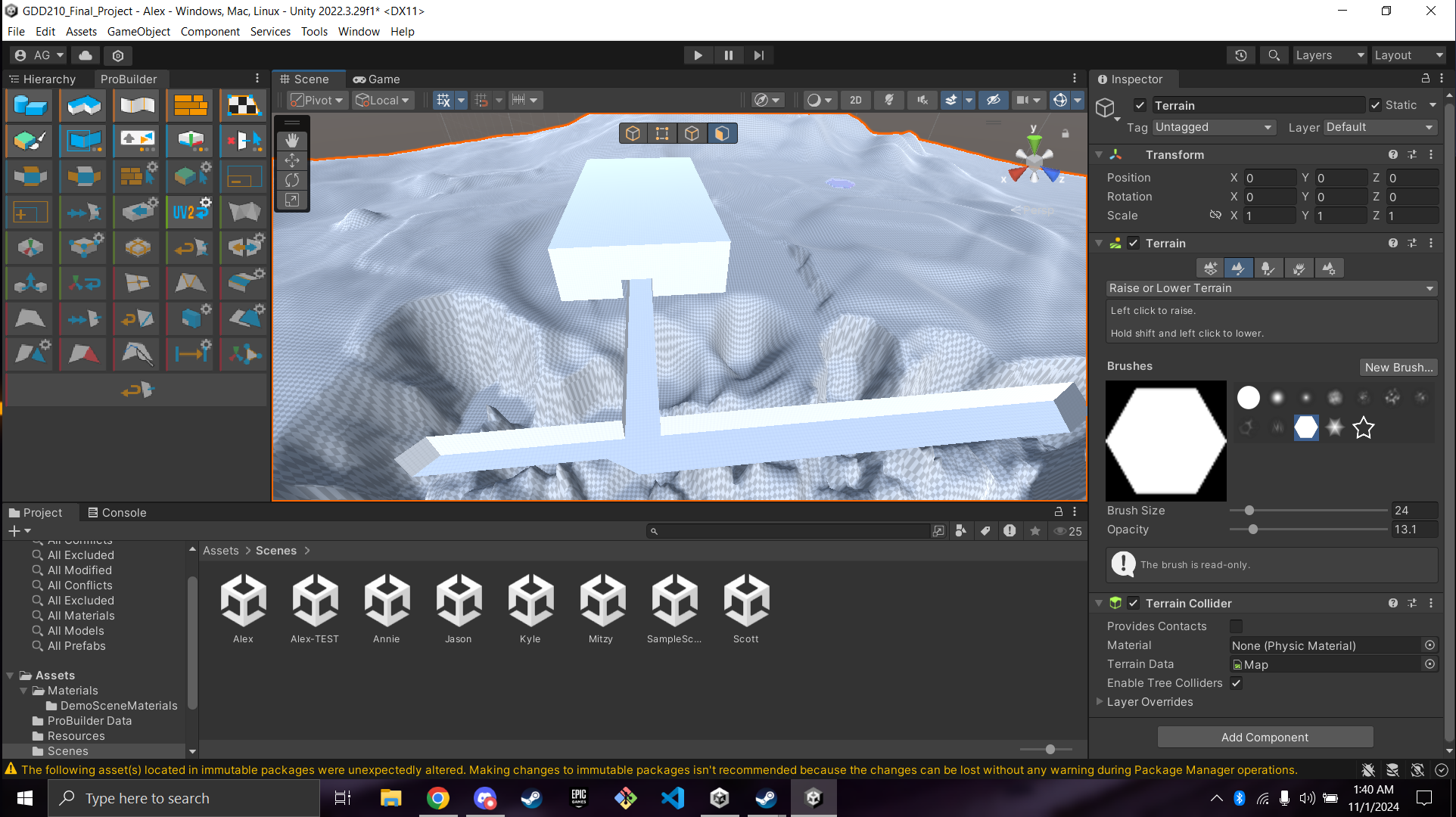Select the Rotate tool in Scene overlay
The height and width of the screenshot is (817, 1456).
click(292, 180)
